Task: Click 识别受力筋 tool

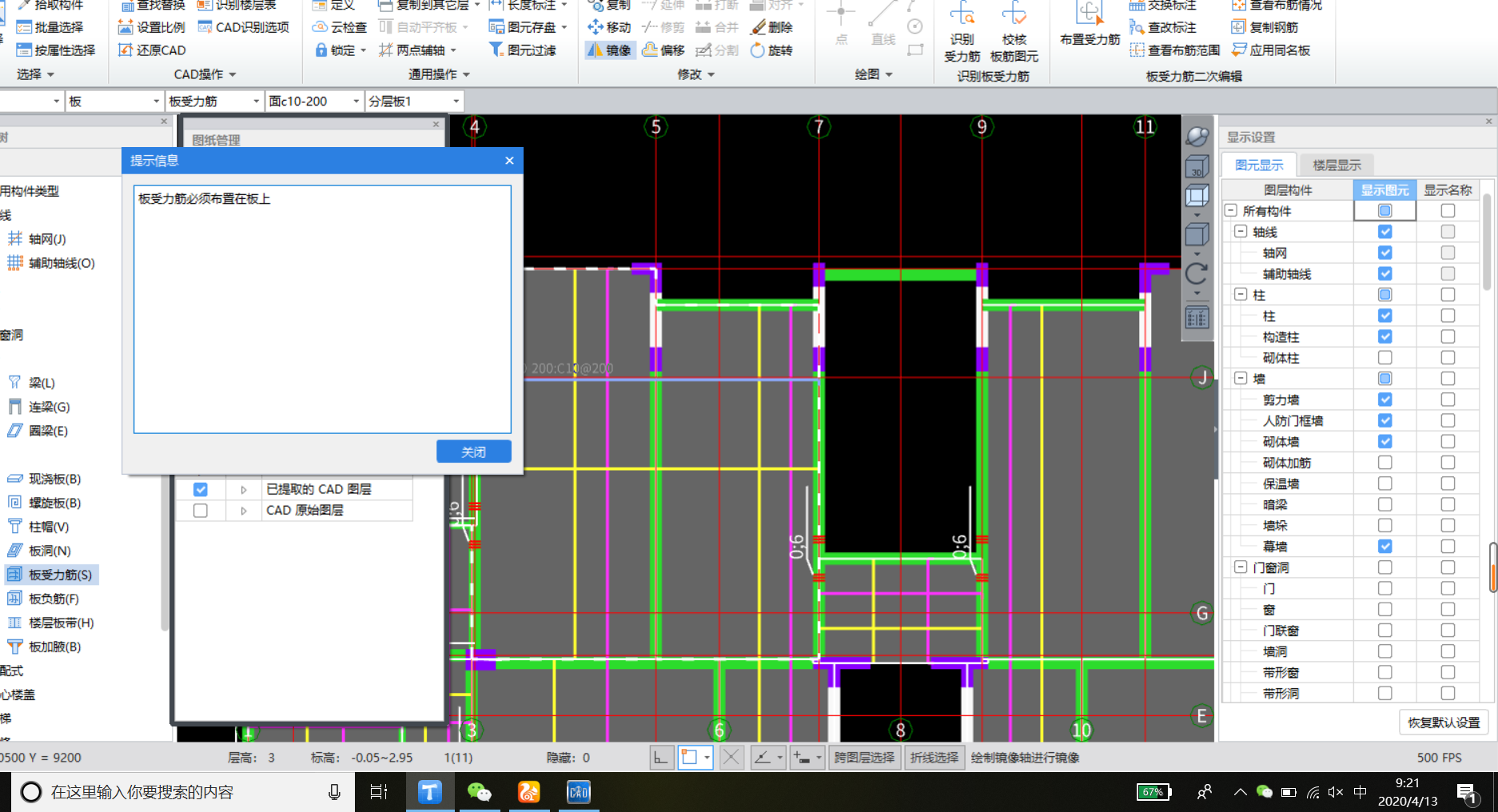Action: click(x=962, y=32)
